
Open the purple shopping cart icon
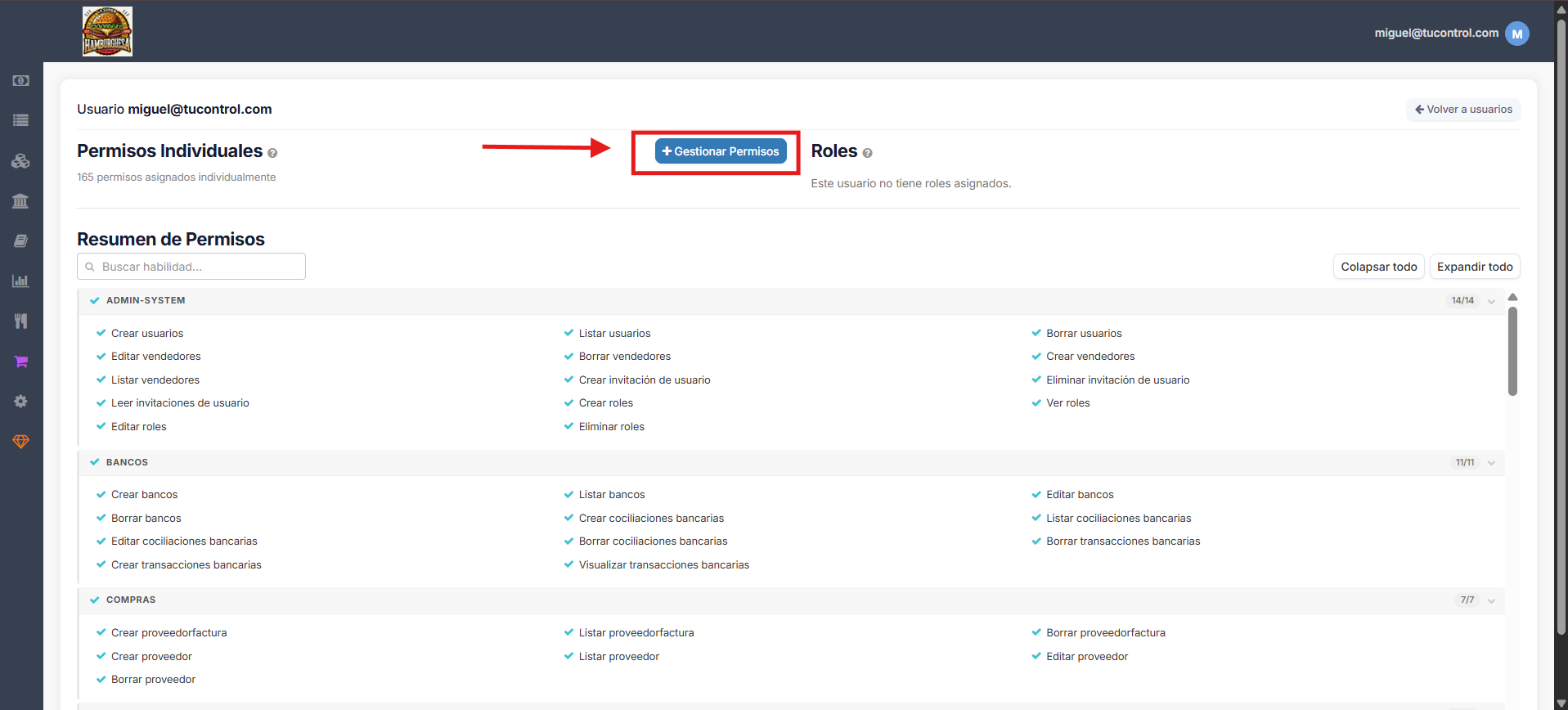(21, 362)
